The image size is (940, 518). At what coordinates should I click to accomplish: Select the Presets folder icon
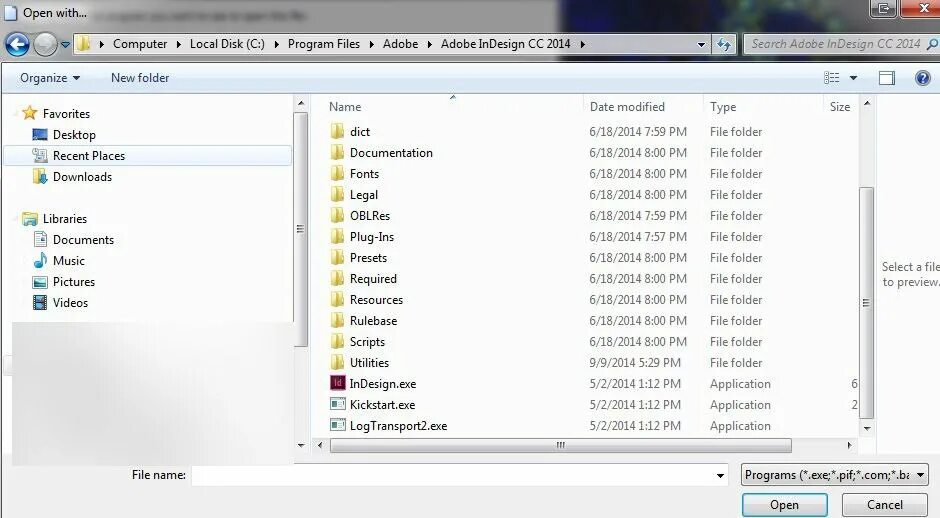(338, 257)
